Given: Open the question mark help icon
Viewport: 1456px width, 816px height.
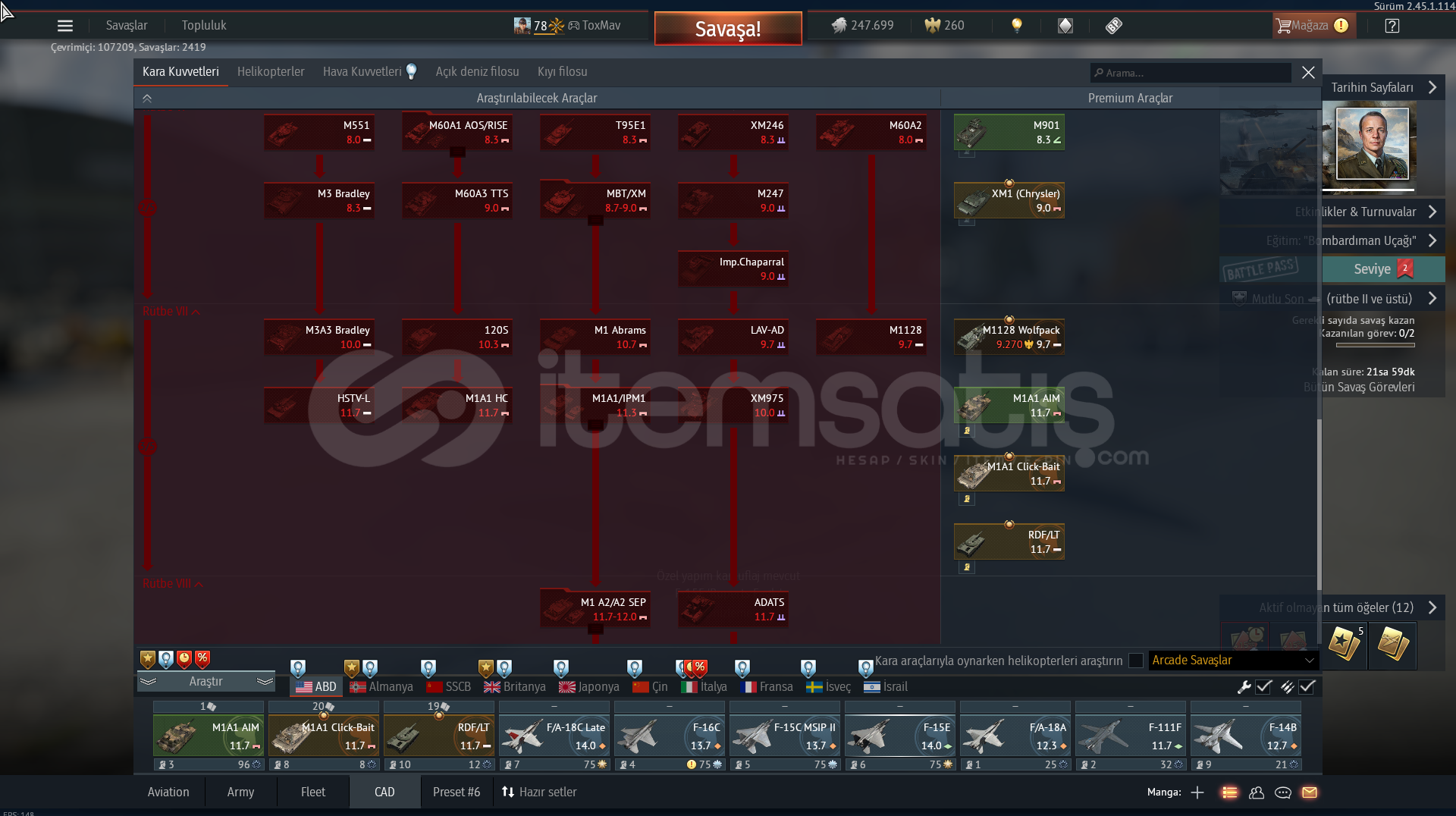Looking at the screenshot, I should pyautogui.click(x=1392, y=26).
